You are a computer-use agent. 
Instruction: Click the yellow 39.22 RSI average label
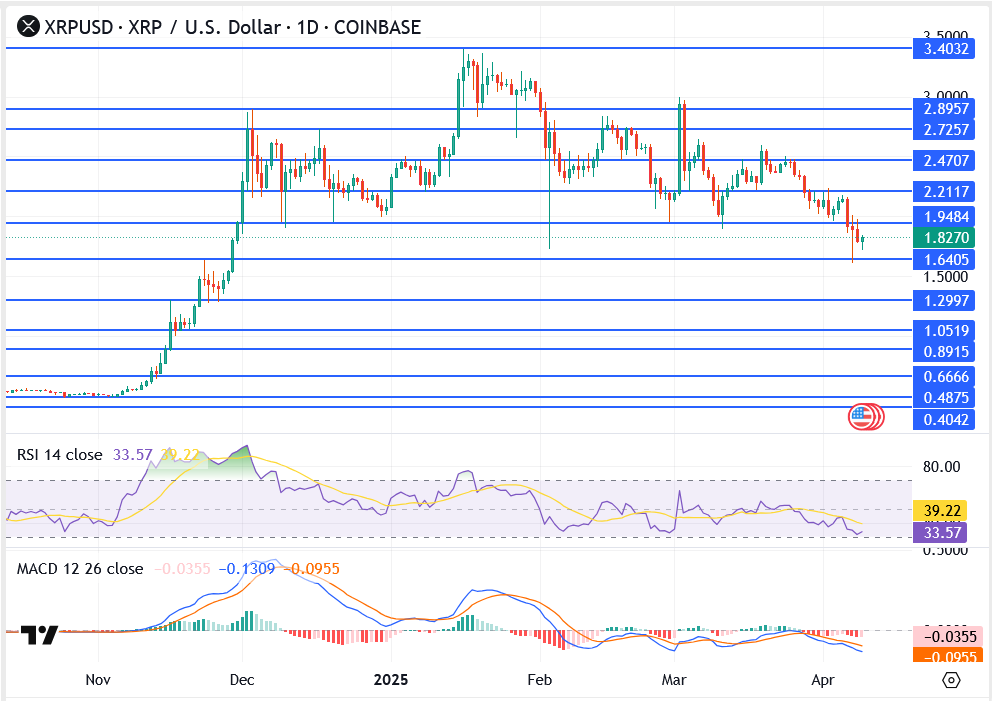click(943, 510)
